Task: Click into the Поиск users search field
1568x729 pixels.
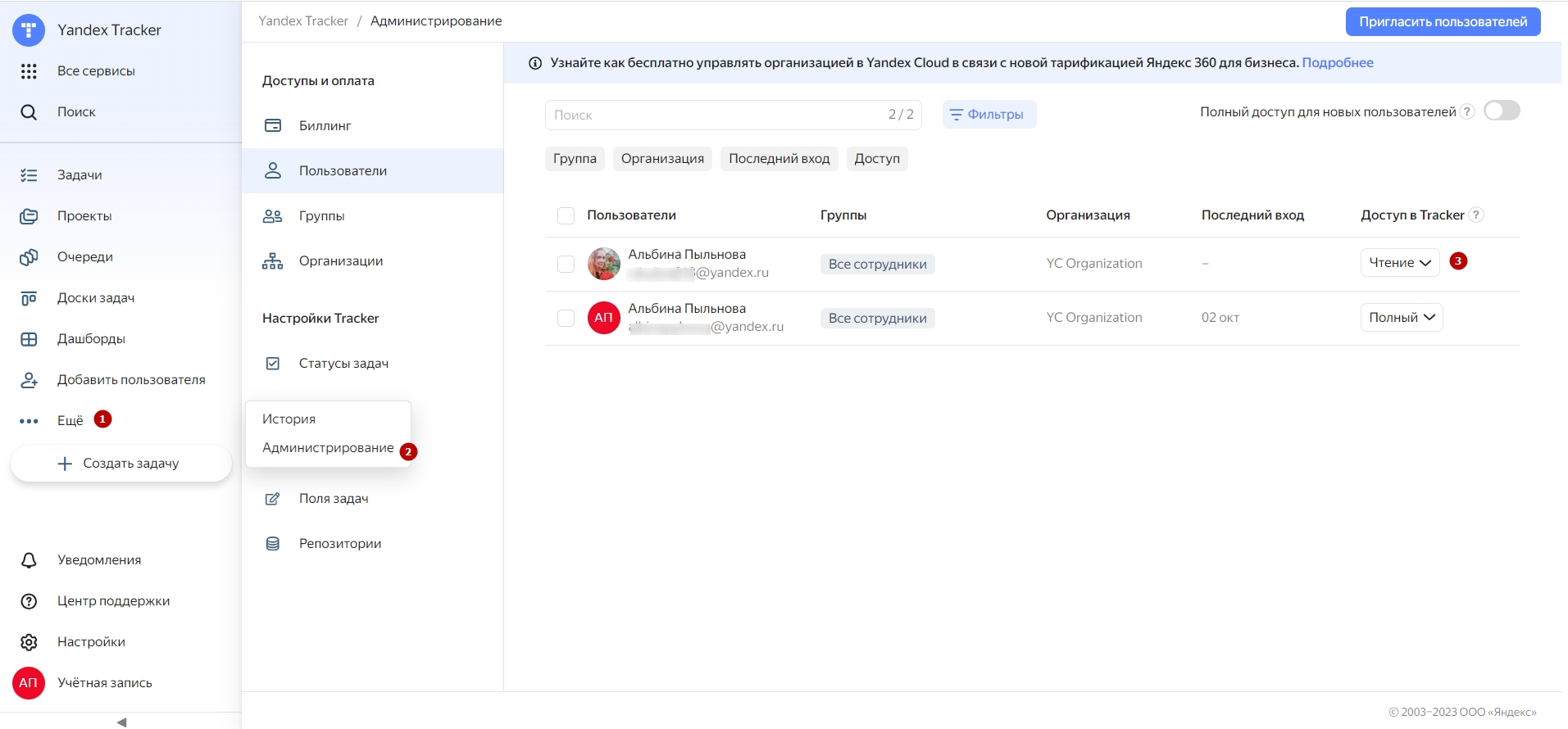Action: [733, 115]
